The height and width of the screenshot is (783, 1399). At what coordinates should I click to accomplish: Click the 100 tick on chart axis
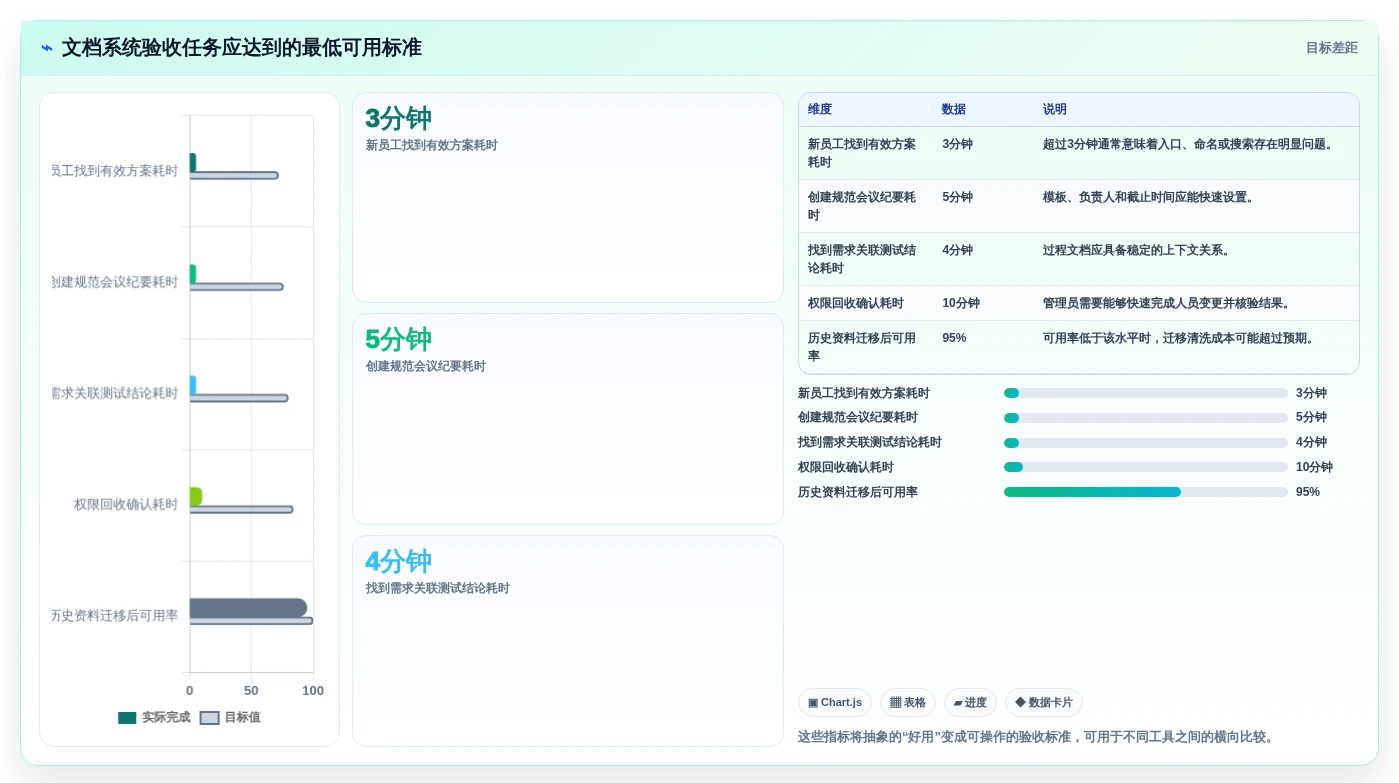pos(313,691)
